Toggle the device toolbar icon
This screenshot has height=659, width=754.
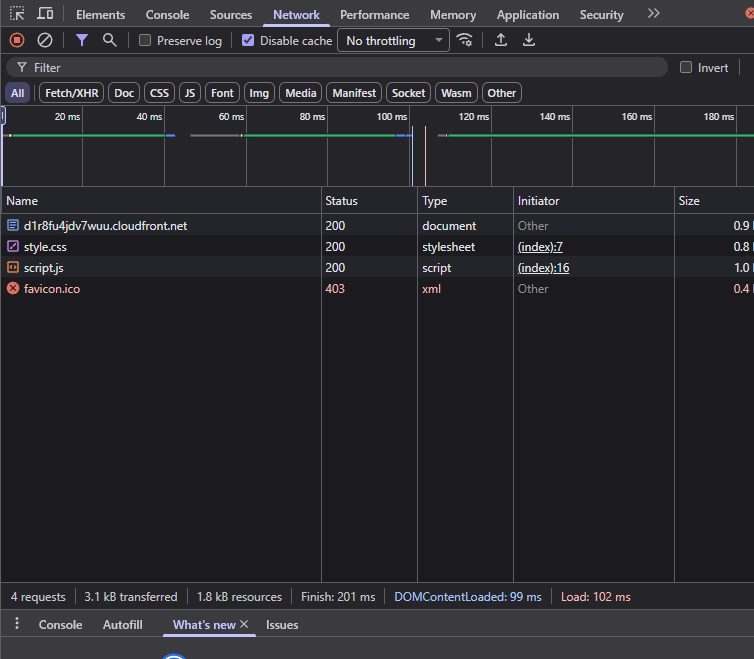pyautogui.click(x=45, y=14)
